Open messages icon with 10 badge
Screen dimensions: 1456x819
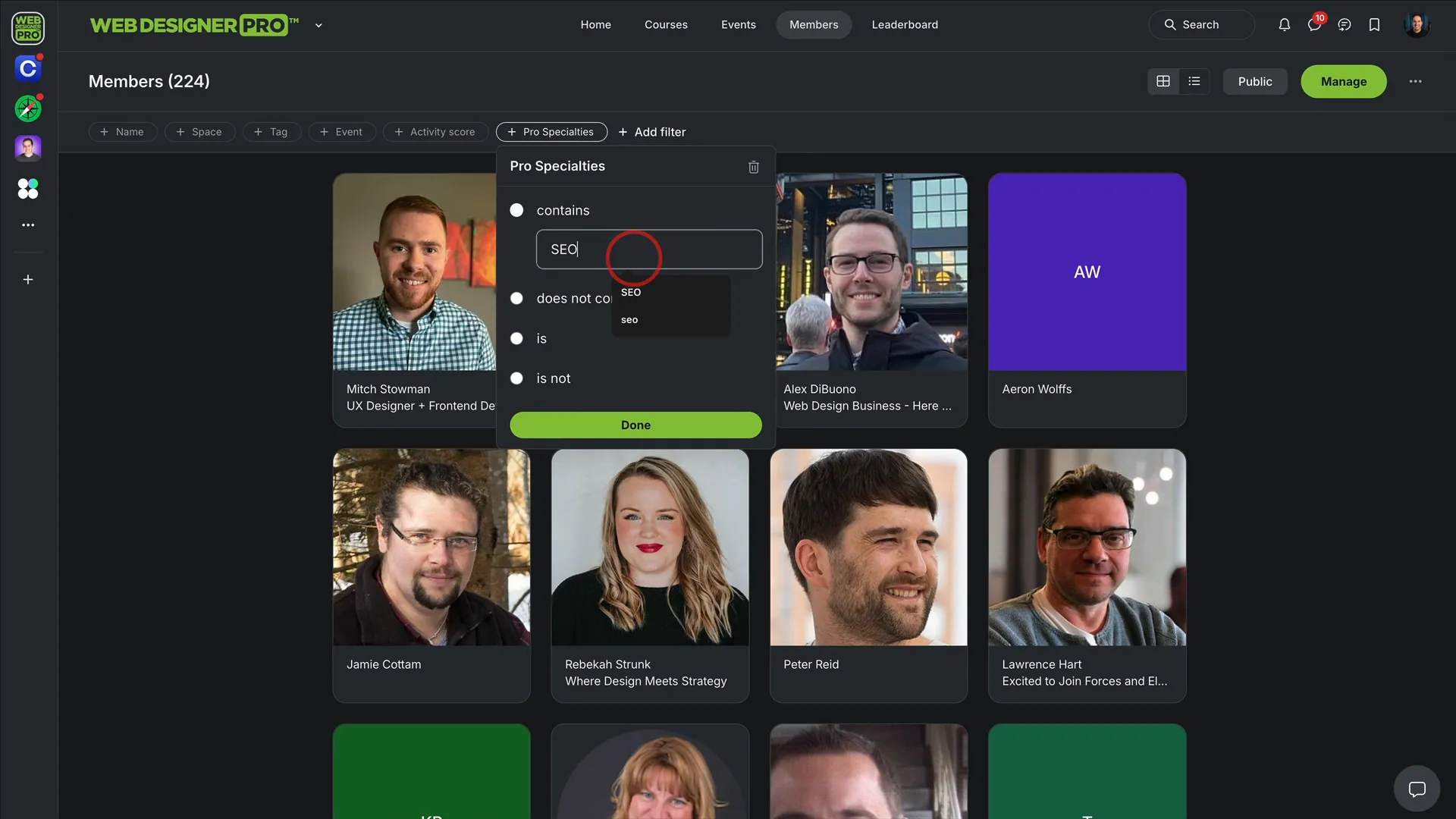[x=1314, y=25]
